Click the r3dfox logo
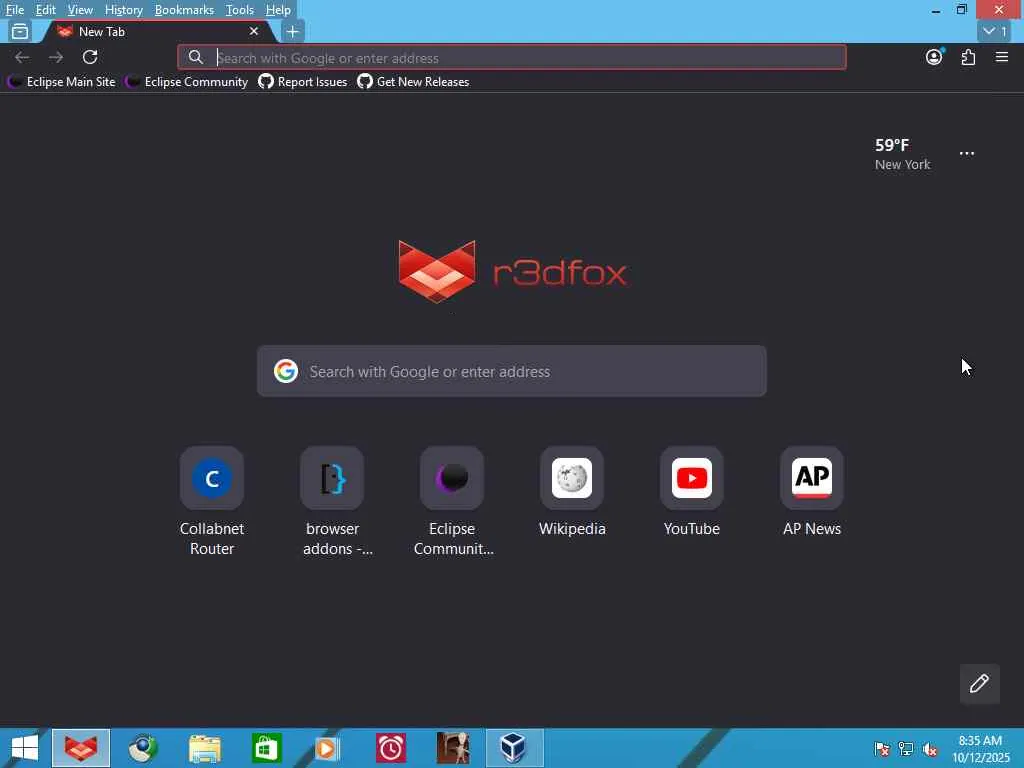 pyautogui.click(x=513, y=272)
